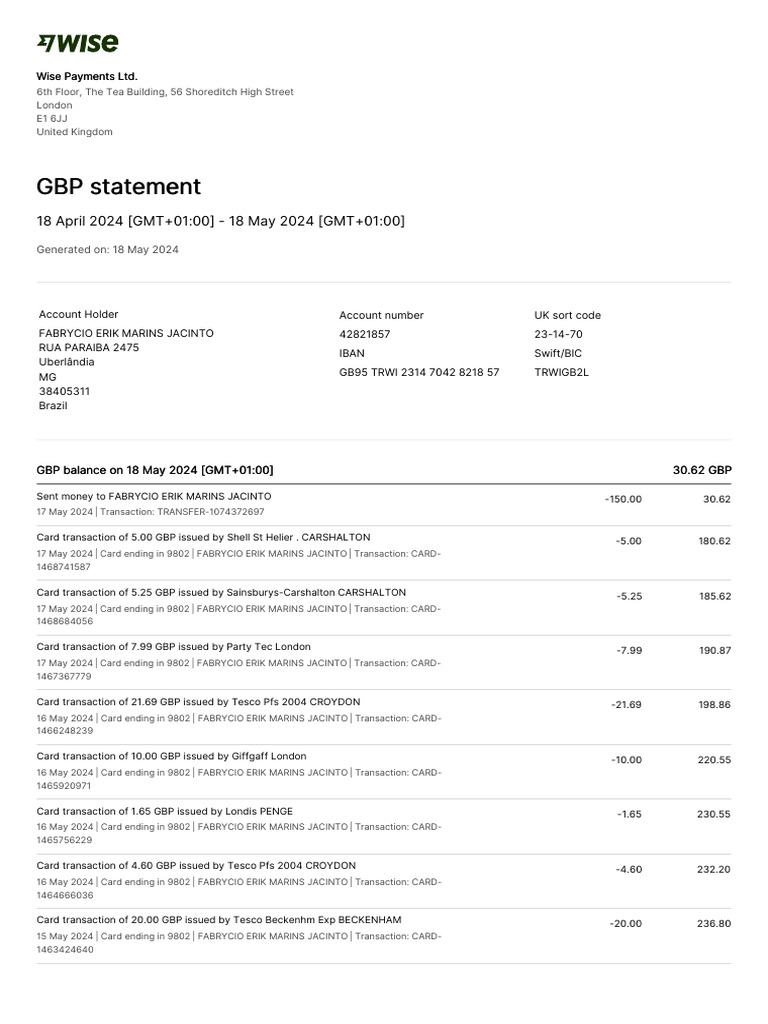Select the Giffgaff London transaction row
Viewport: 768px width, 1024px height.
(171, 756)
